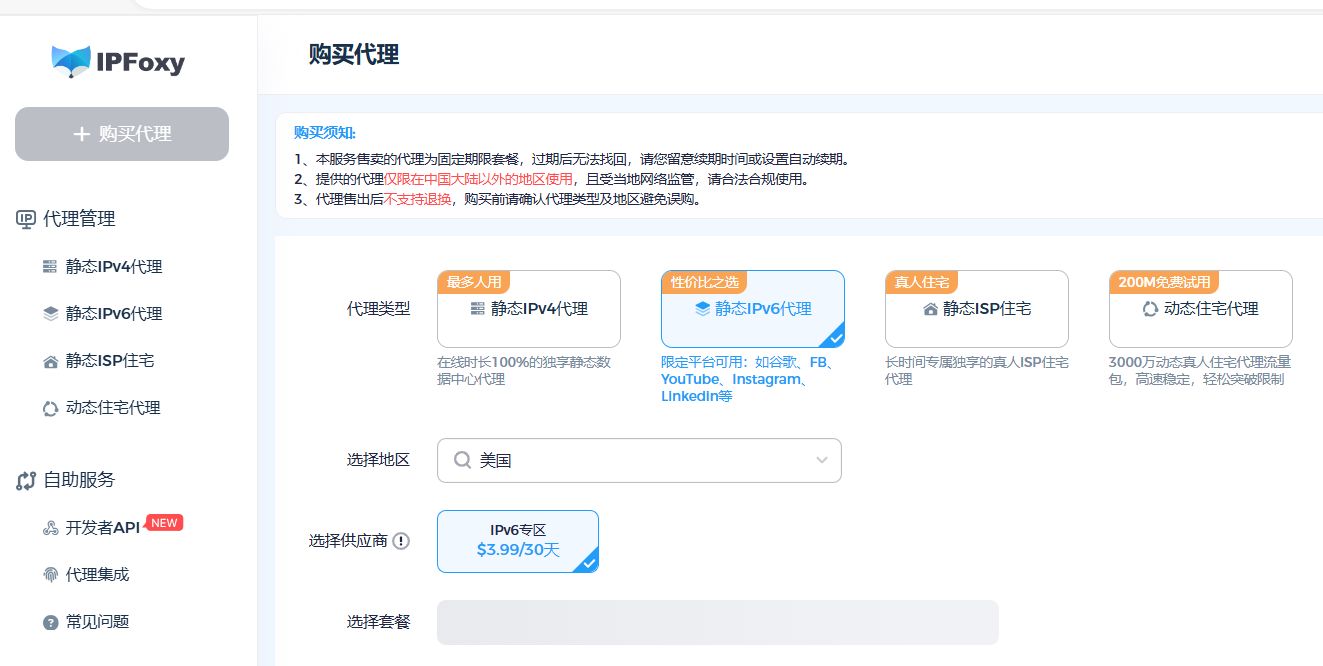Click the 常见问题 question mark icon
The image size is (1323, 666).
pos(50,622)
